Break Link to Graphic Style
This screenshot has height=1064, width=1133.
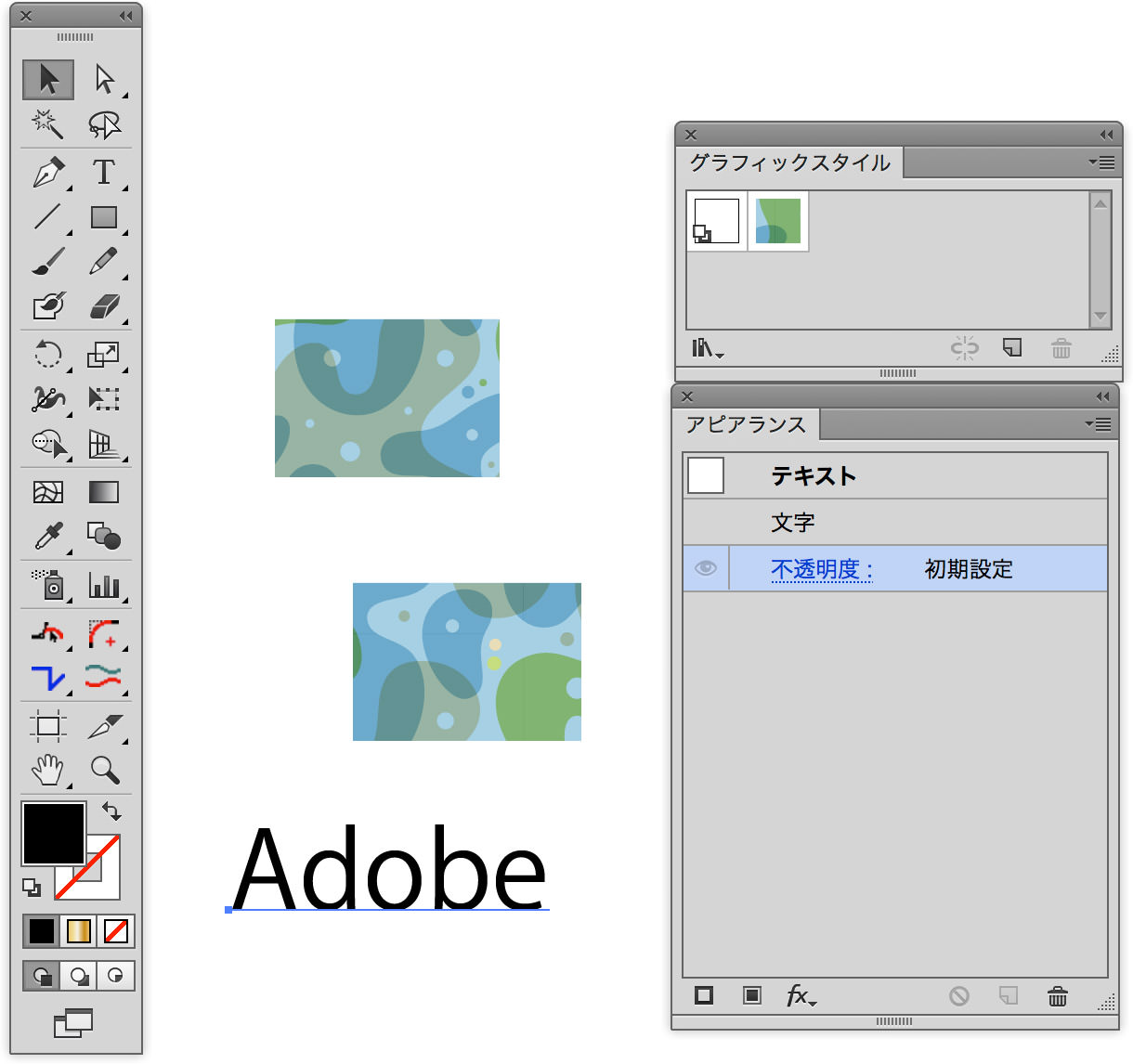[965, 348]
